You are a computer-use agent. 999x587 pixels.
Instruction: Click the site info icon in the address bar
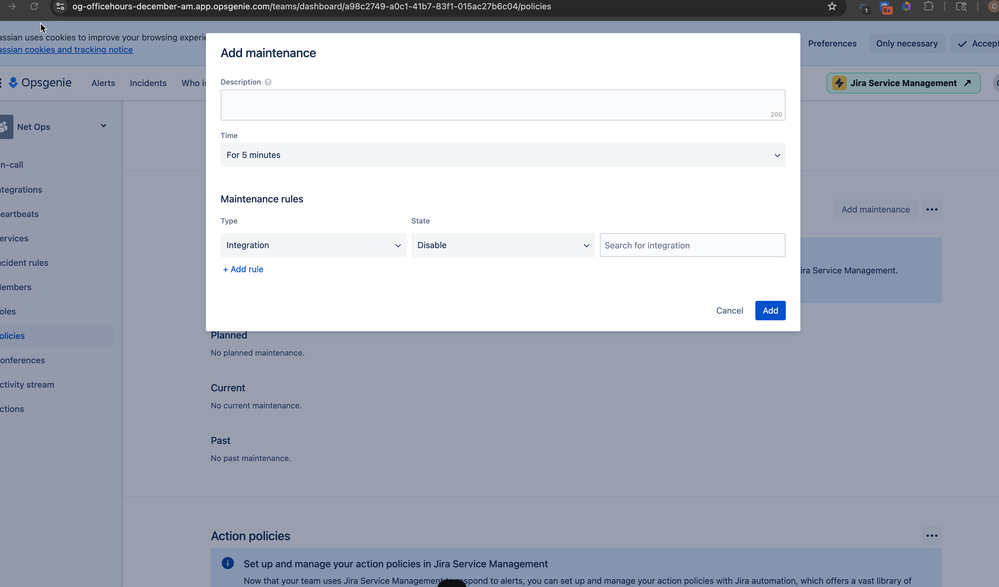(x=59, y=6)
